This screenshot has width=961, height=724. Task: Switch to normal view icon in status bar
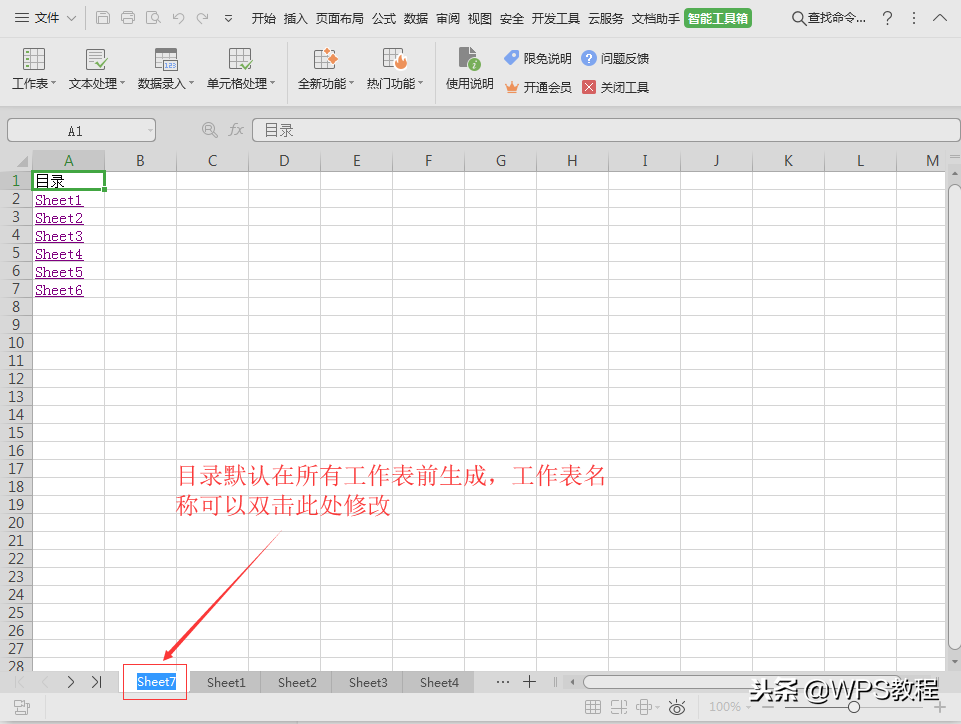point(593,707)
